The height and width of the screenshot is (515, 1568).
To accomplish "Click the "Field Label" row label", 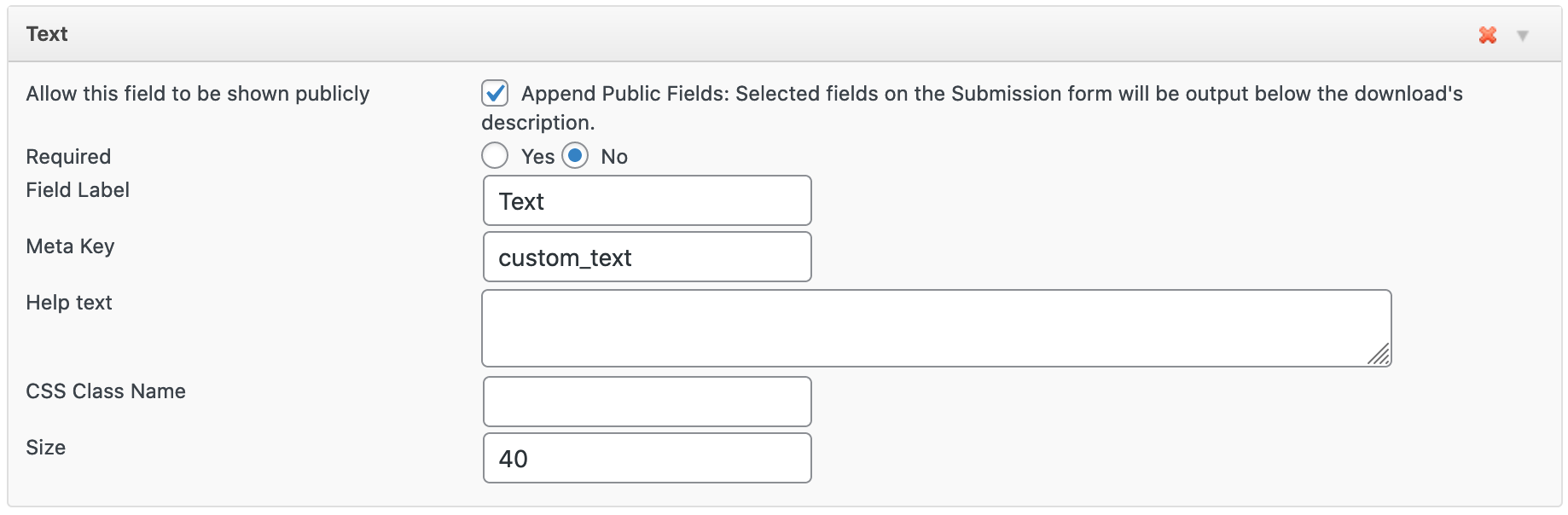I will tap(78, 190).
